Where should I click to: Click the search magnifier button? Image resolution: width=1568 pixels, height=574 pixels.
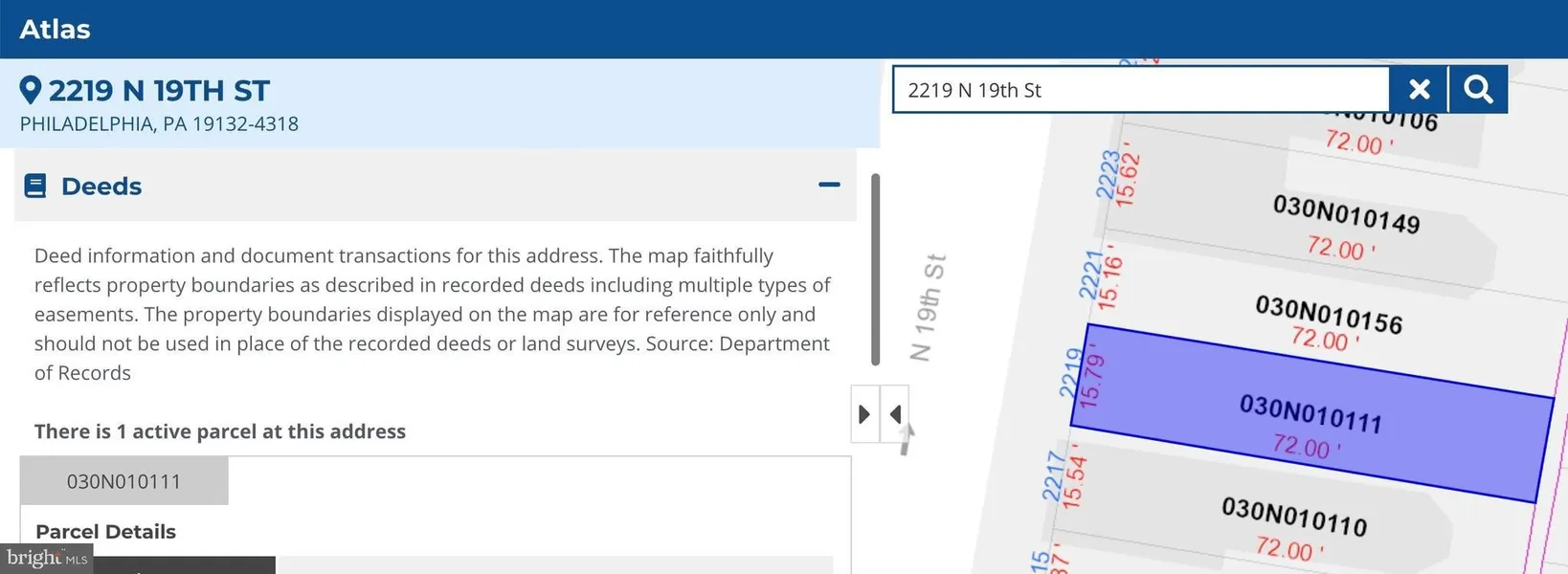click(x=1478, y=90)
